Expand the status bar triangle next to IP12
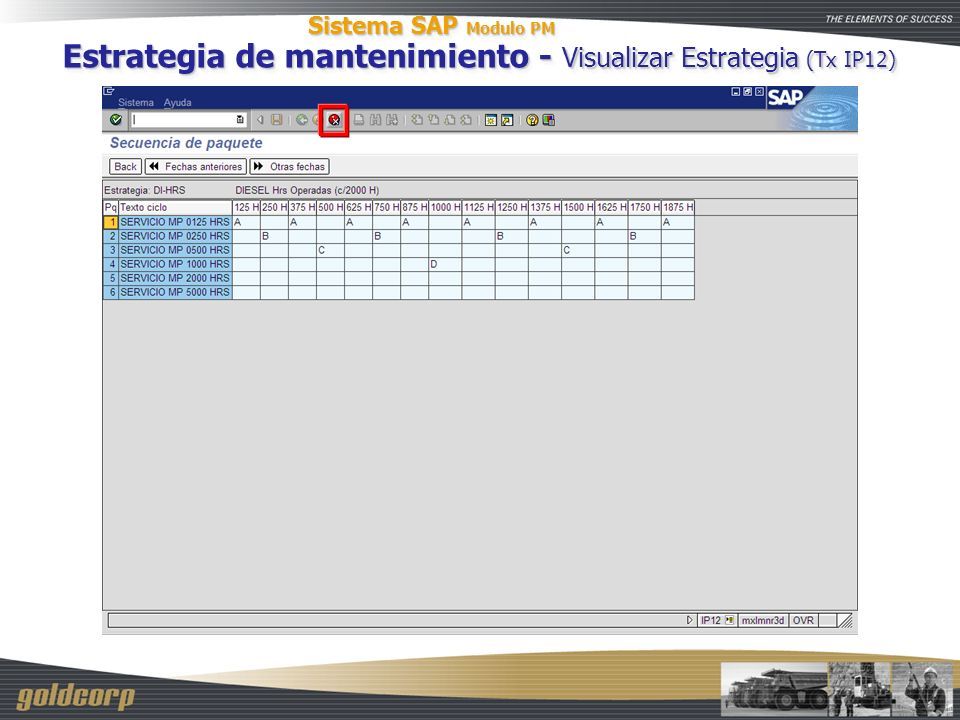 tap(690, 620)
